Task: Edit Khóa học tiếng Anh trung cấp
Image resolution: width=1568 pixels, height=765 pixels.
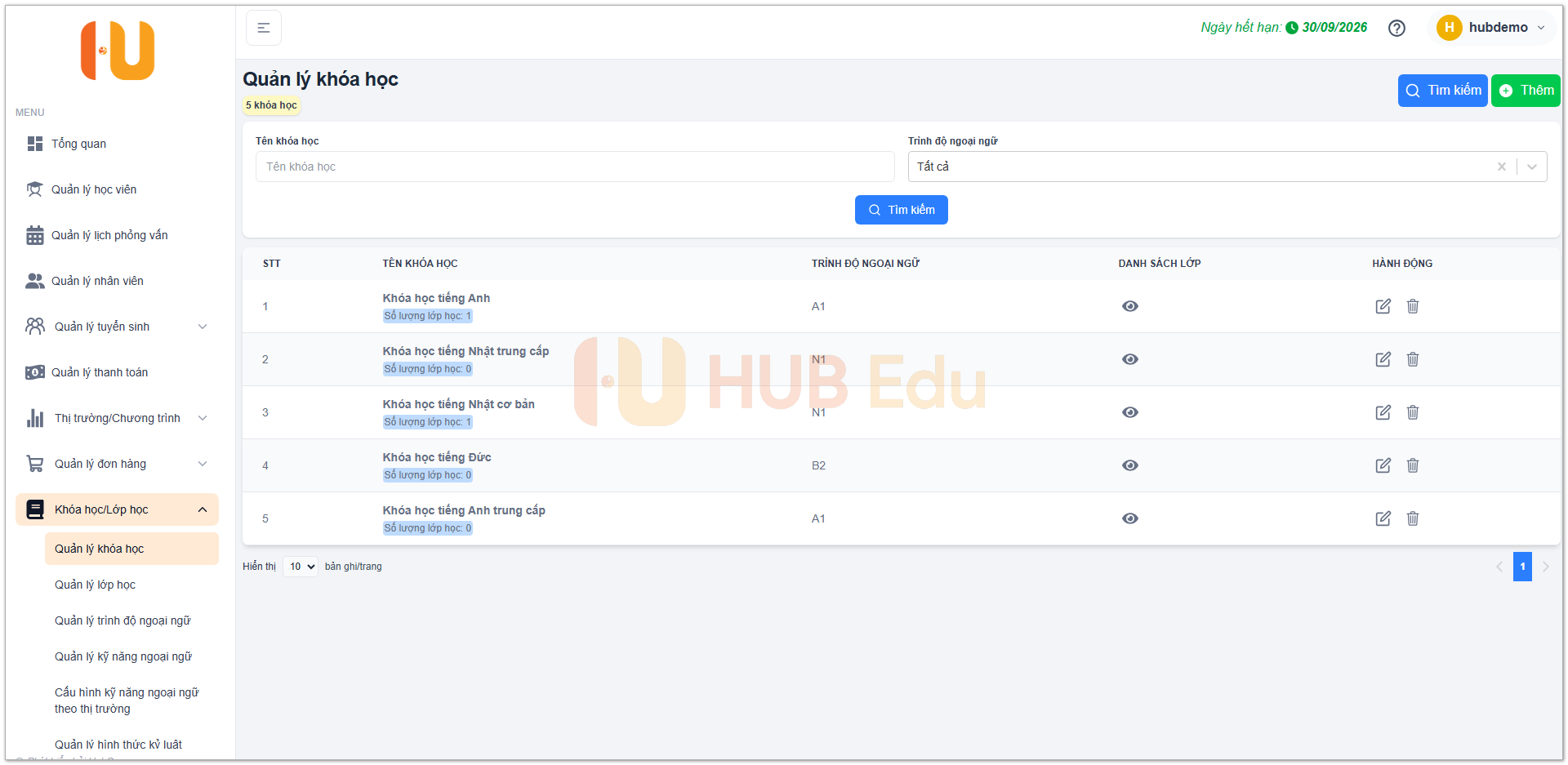Action: 1383,518
